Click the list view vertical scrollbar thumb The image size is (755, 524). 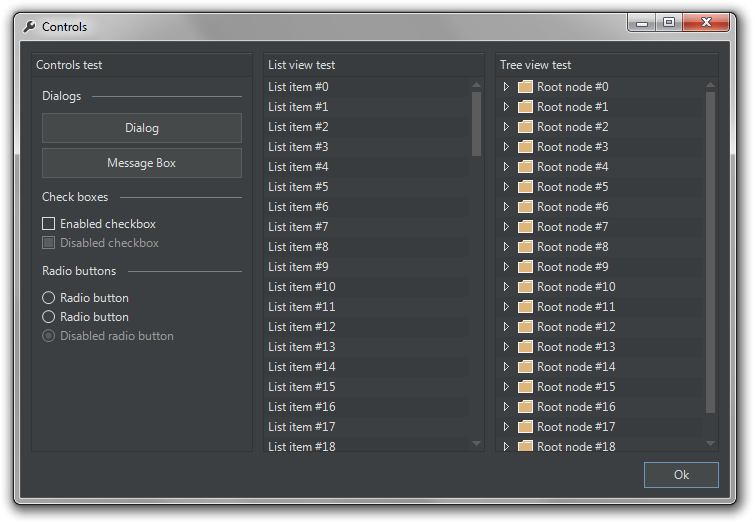point(476,124)
